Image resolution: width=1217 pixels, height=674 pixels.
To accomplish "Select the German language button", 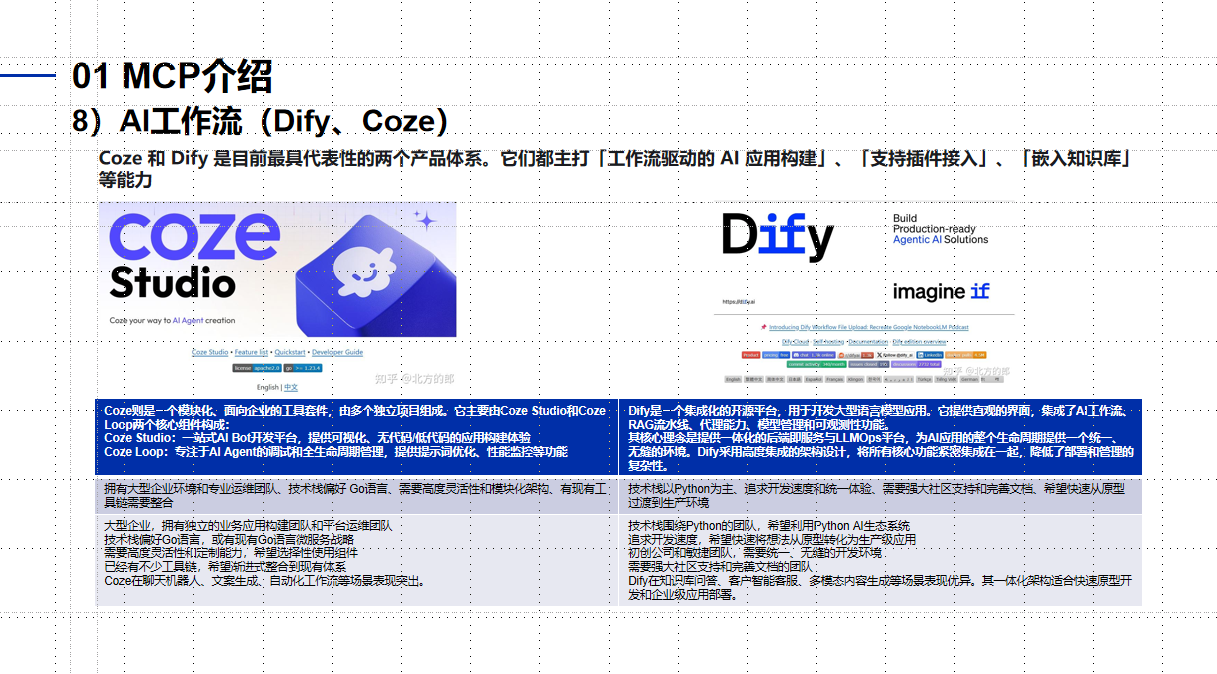I will pos(969,379).
